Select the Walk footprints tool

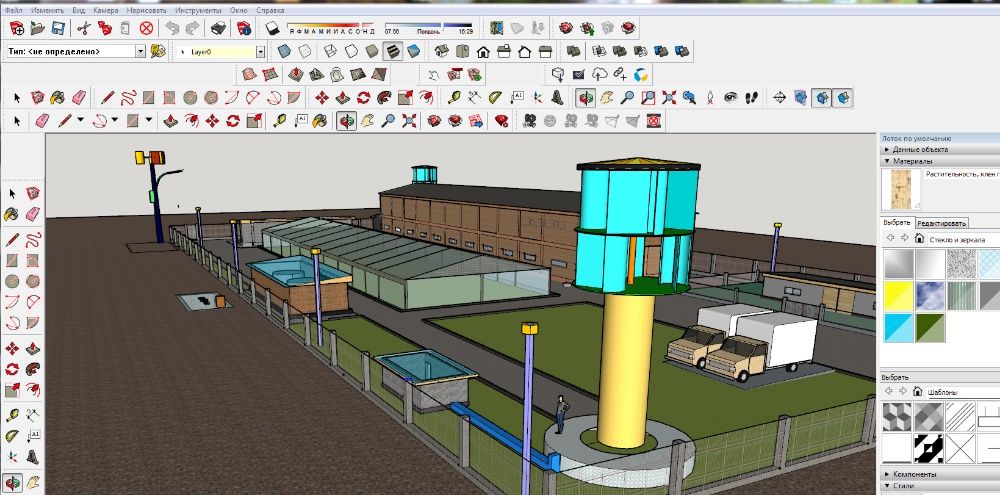click(x=752, y=98)
